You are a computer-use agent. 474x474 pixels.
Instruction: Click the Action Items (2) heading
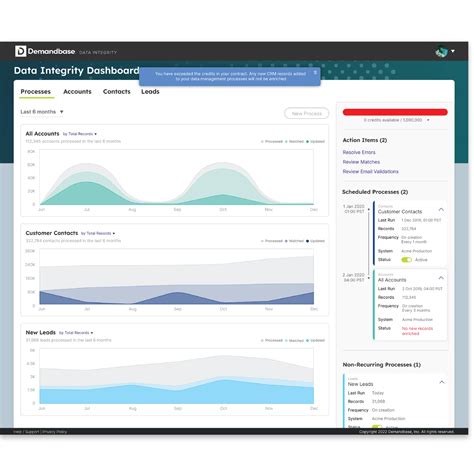point(365,140)
